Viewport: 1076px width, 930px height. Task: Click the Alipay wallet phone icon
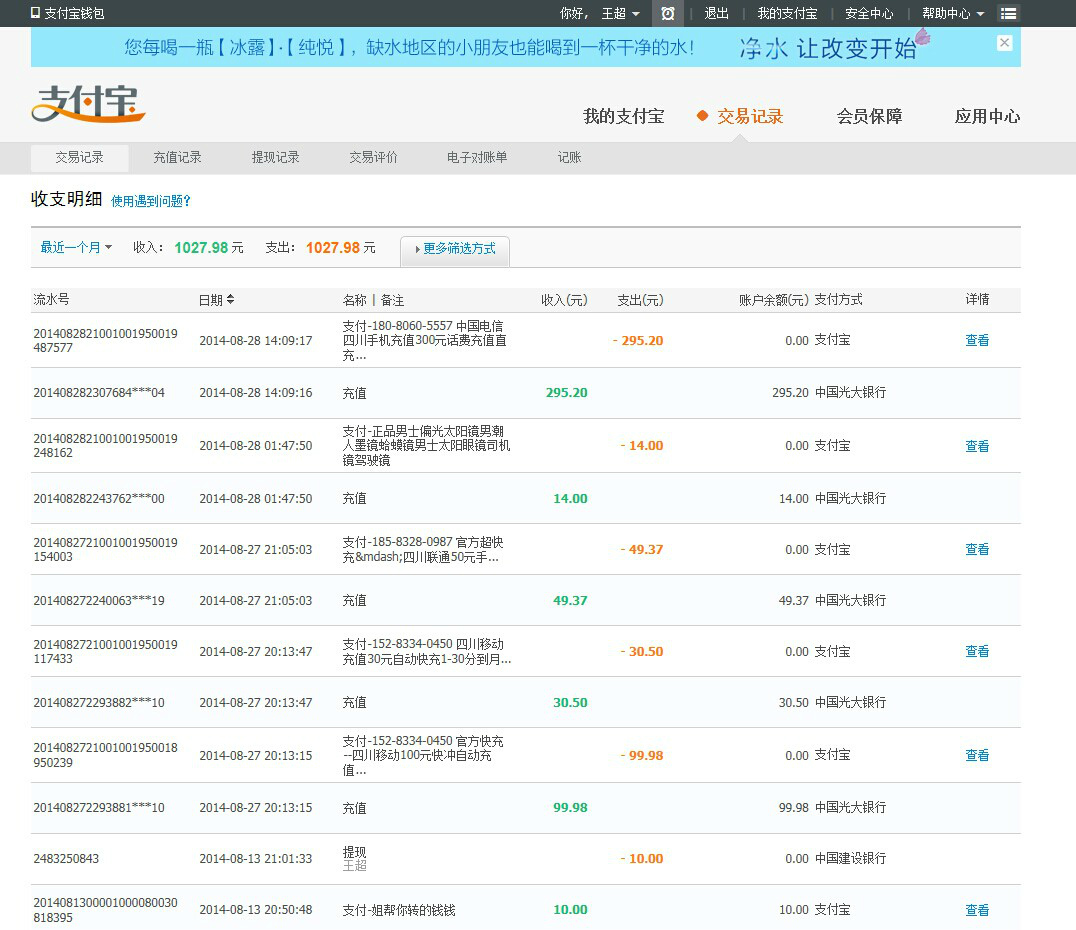coord(36,13)
